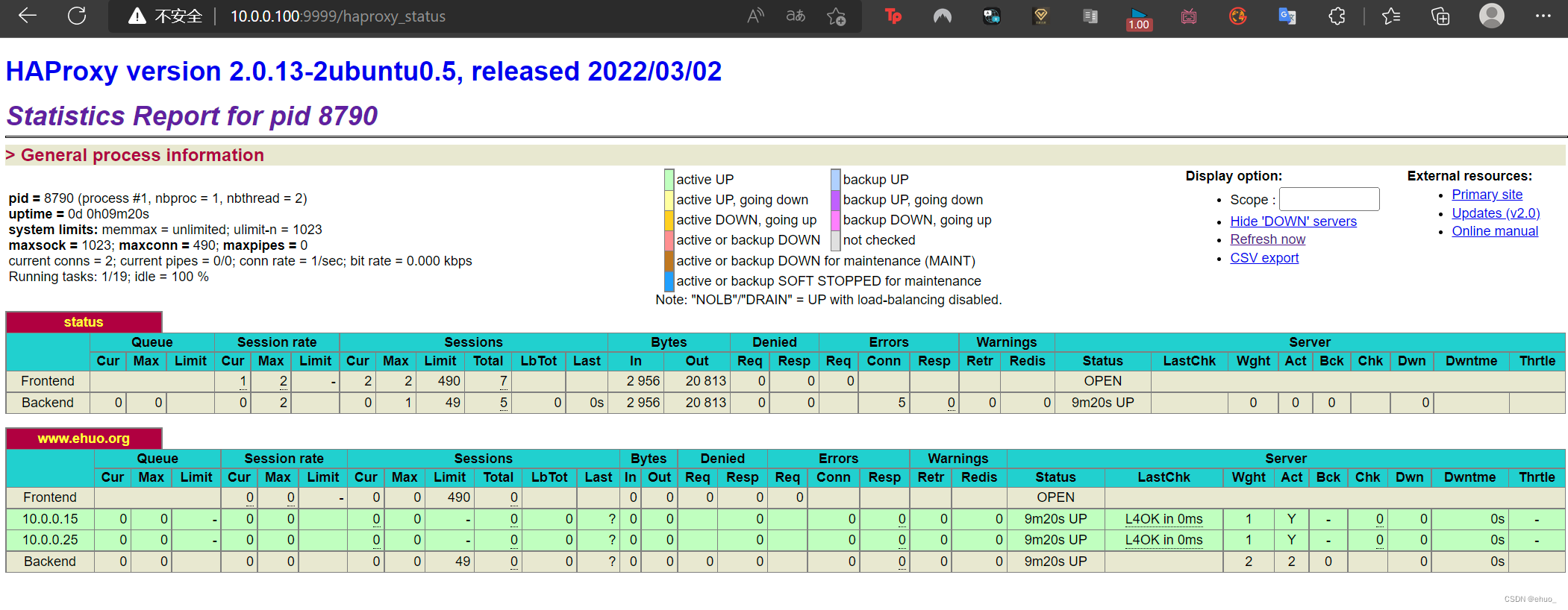The height and width of the screenshot is (610, 1568).
Task: Open the Primary site link
Action: click(x=1487, y=195)
